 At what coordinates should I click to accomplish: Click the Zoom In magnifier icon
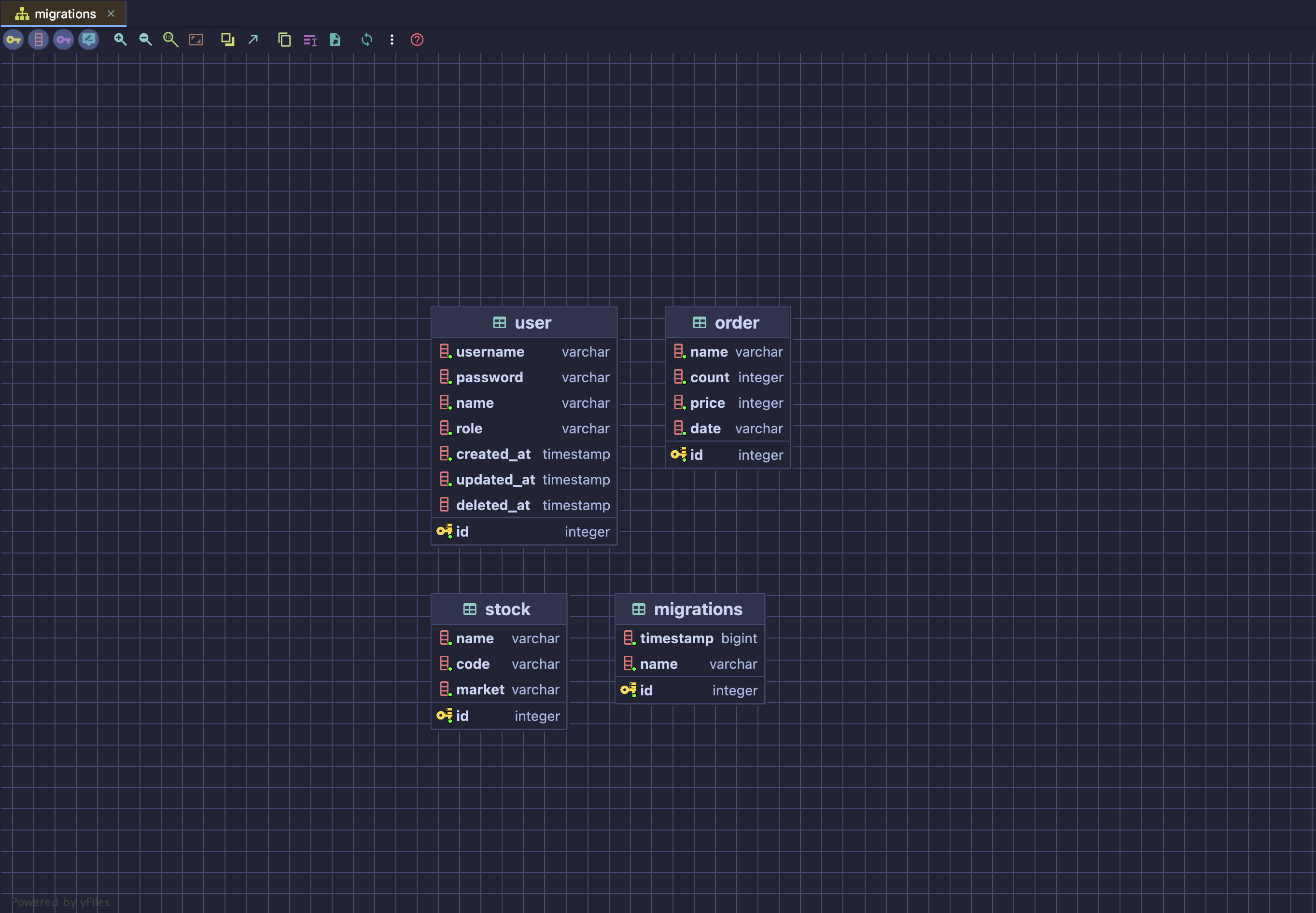tap(120, 40)
